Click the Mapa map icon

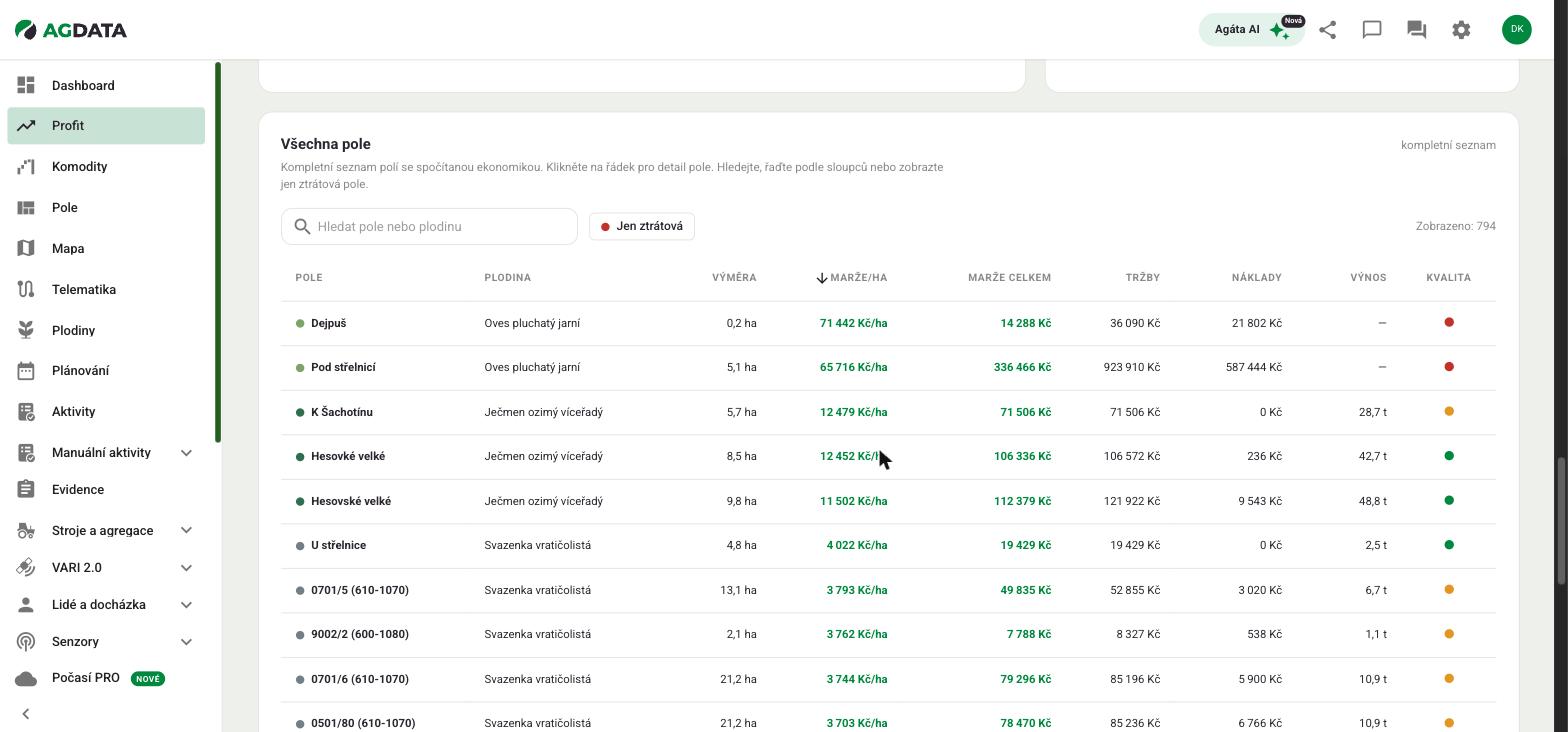[x=26, y=248]
